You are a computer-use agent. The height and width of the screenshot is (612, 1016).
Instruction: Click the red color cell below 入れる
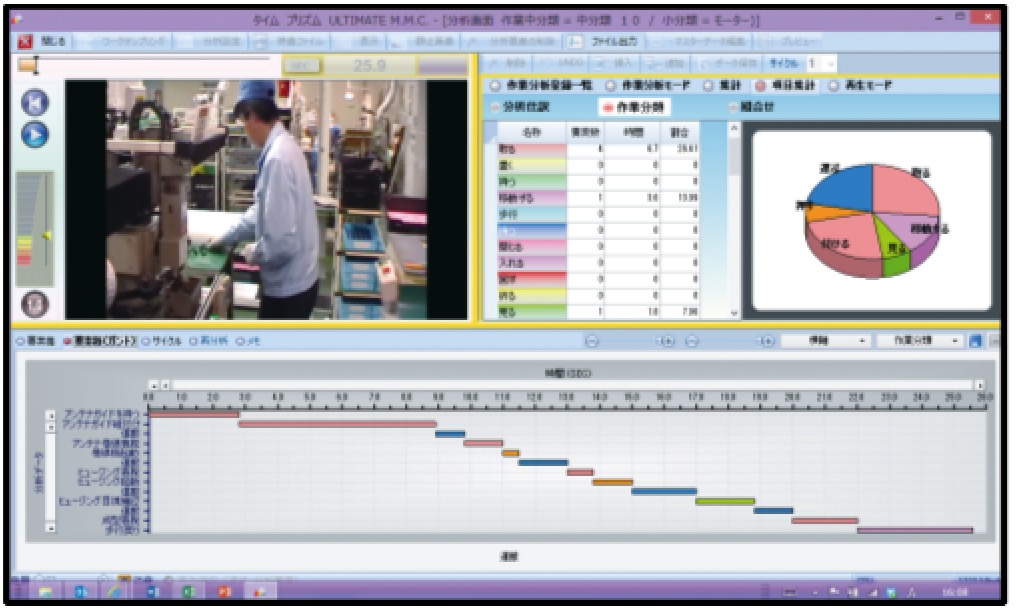point(531,280)
